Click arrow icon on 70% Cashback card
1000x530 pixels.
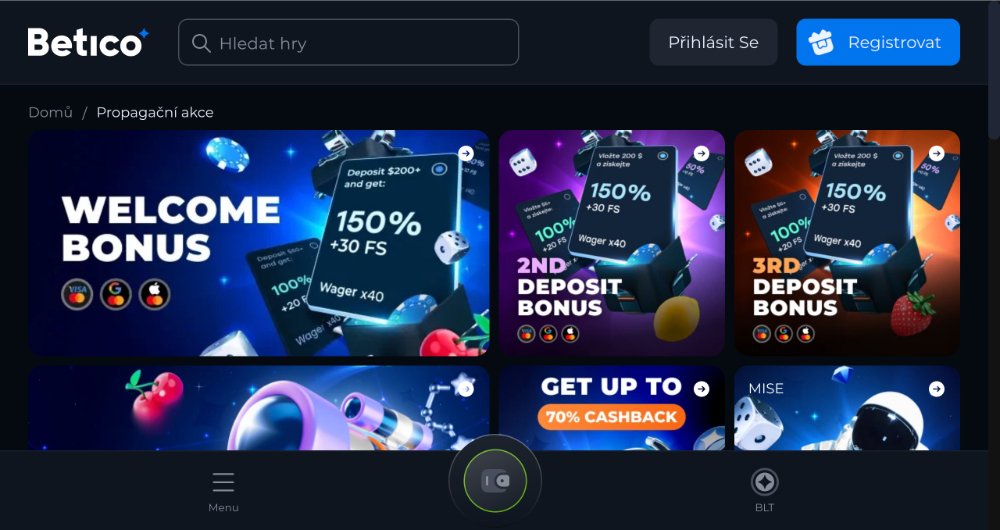point(702,389)
